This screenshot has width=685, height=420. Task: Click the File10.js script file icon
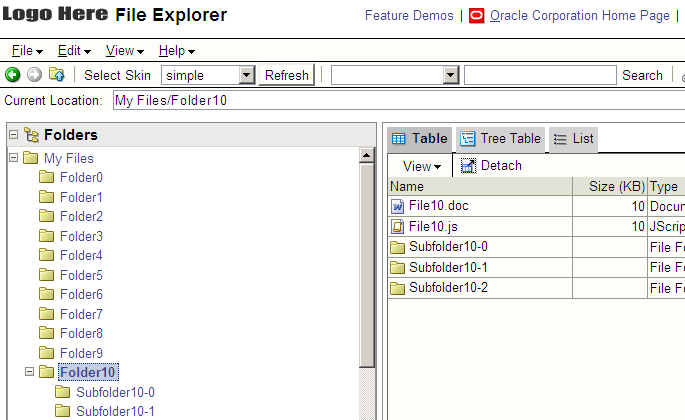point(398,226)
